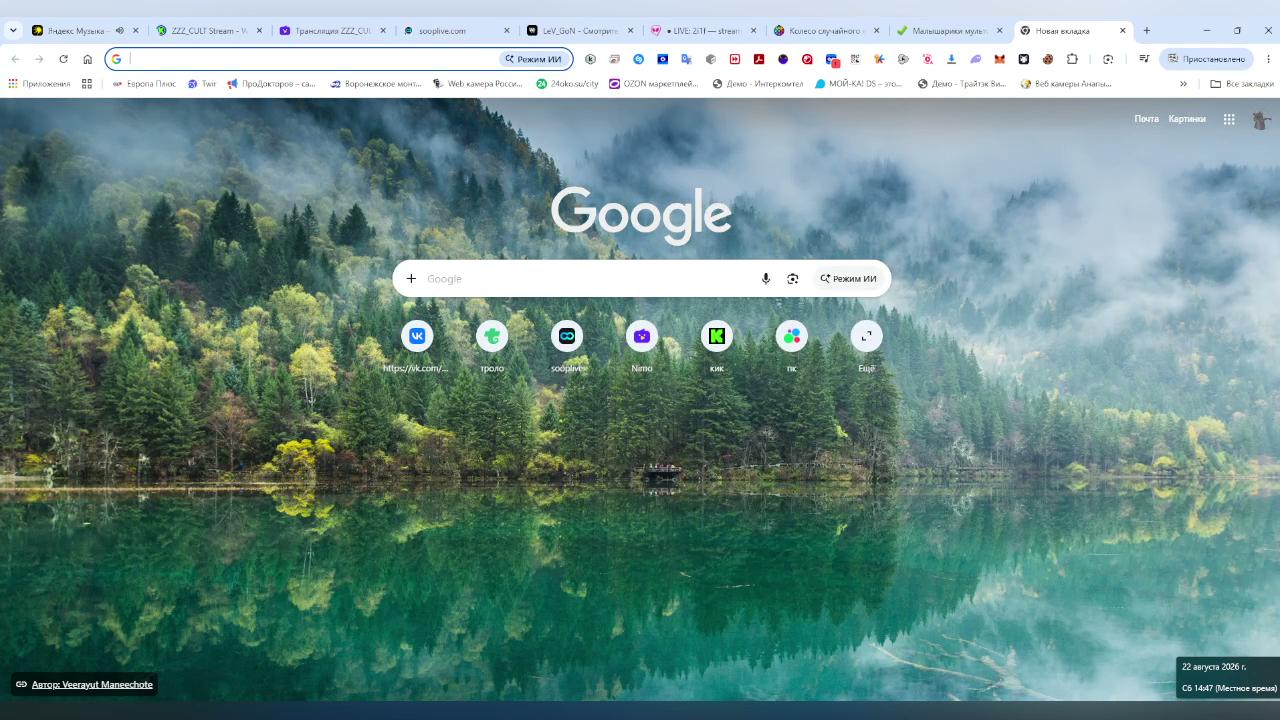Viewport: 1280px width, 720px height.
Task: Open the extensions puzzle icon
Action: [1072, 59]
